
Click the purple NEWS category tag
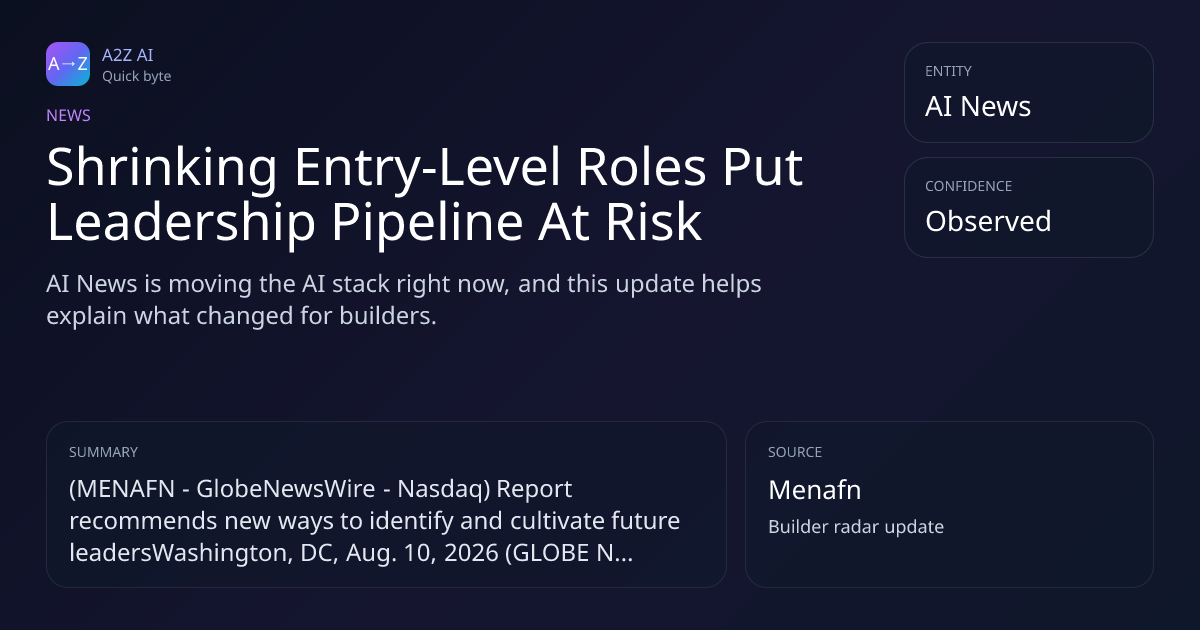[68, 115]
